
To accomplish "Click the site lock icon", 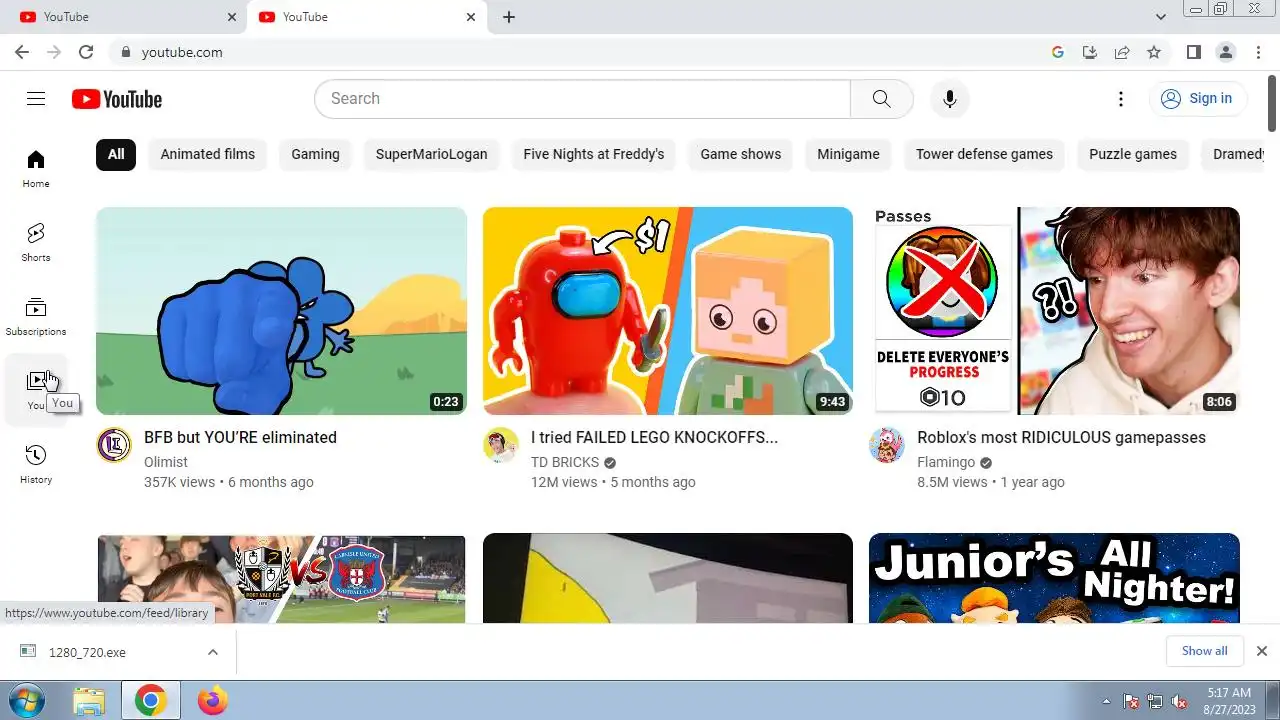I will (x=125, y=52).
